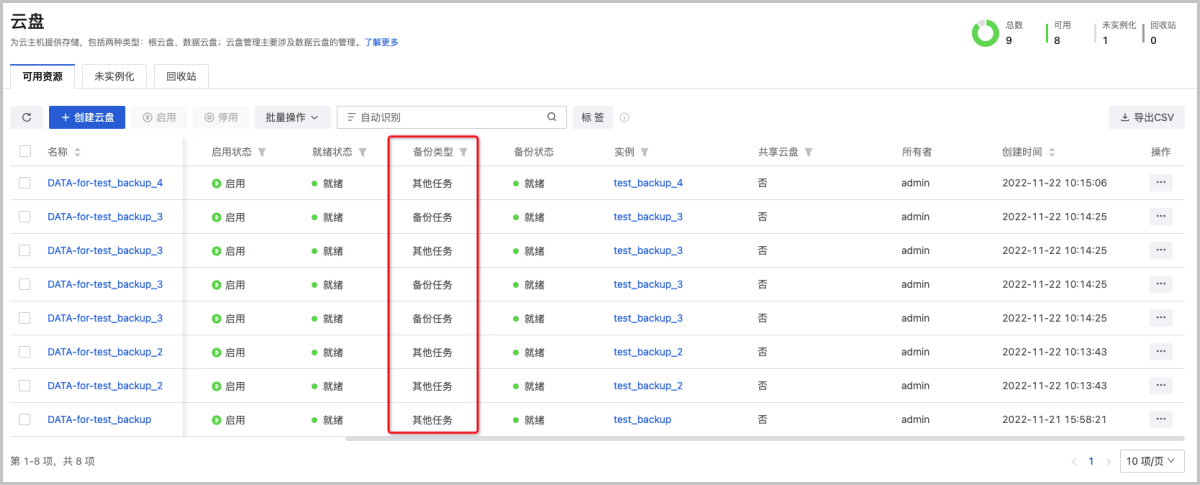
Task: Switch to the 未实例化 tab
Action: click(x=114, y=76)
